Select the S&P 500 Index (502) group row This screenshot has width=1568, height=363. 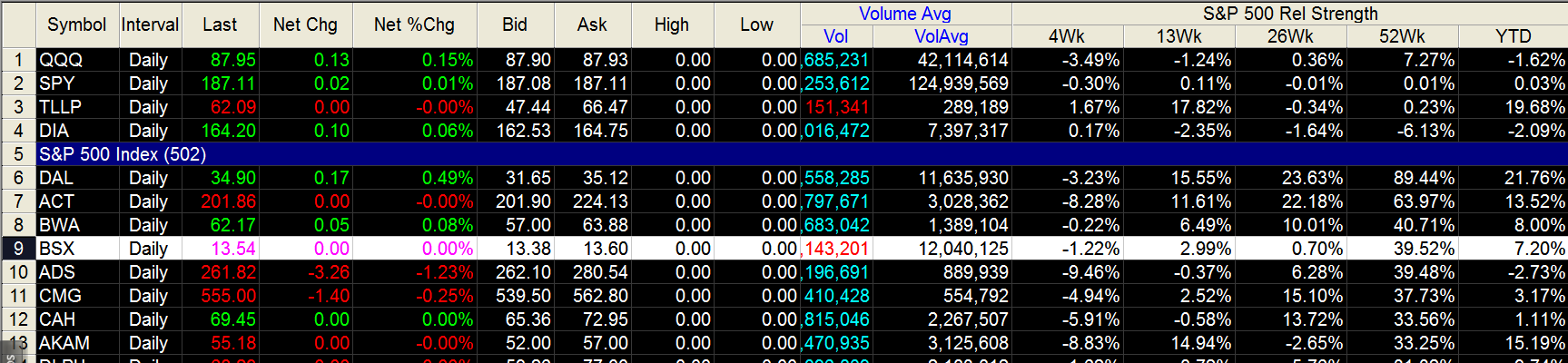click(123, 154)
